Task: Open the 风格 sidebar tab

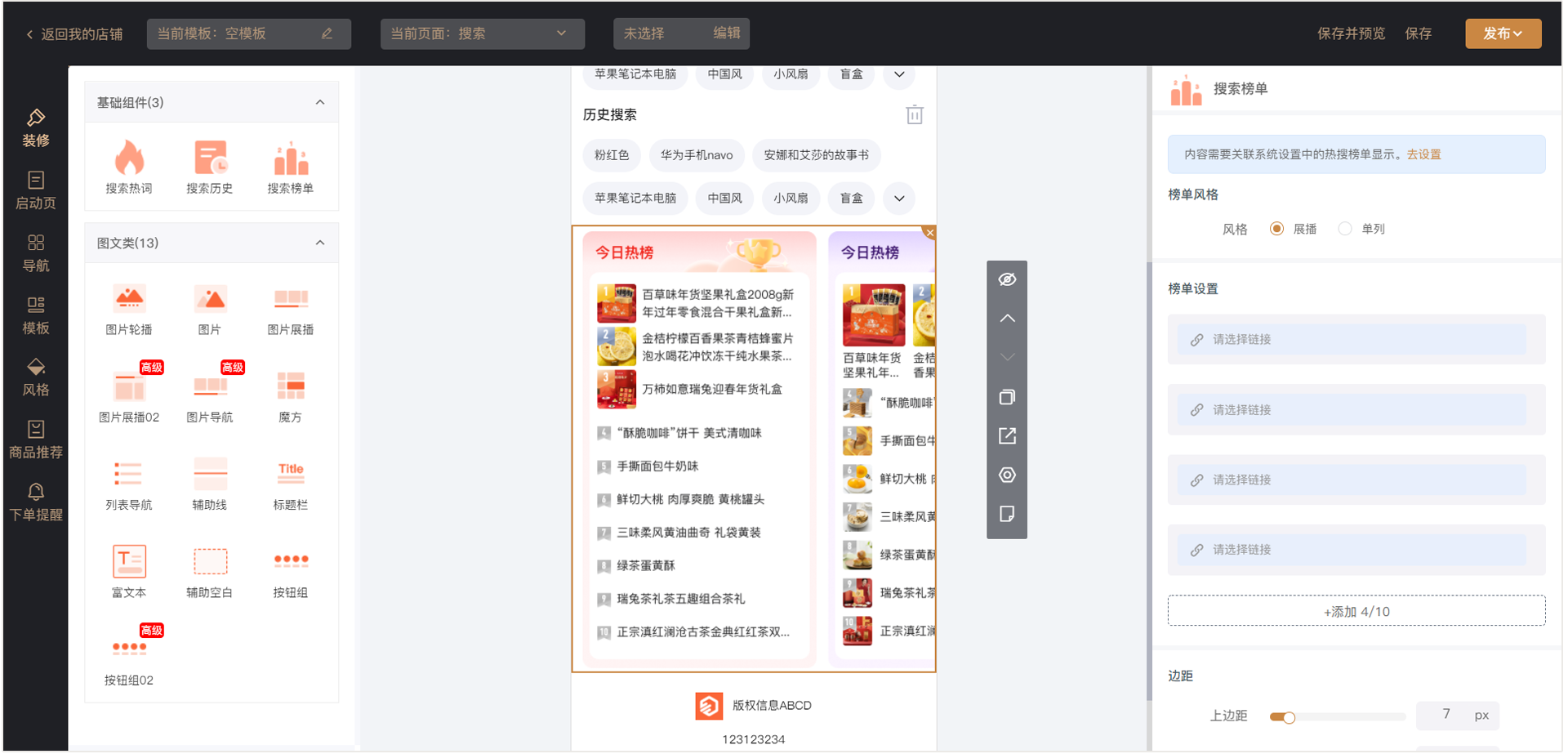Action: coord(35,377)
